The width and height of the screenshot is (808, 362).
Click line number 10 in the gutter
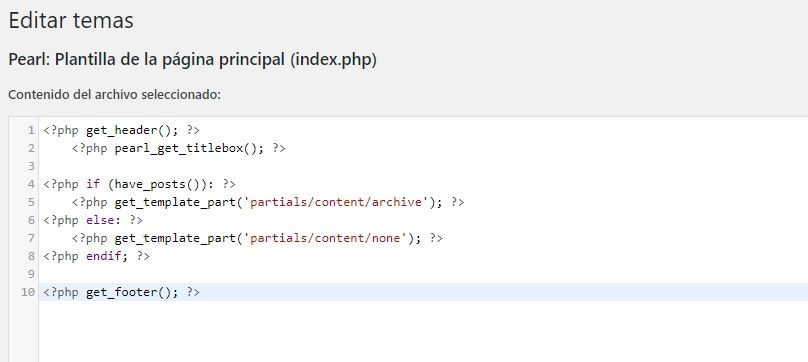[x=28, y=292]
